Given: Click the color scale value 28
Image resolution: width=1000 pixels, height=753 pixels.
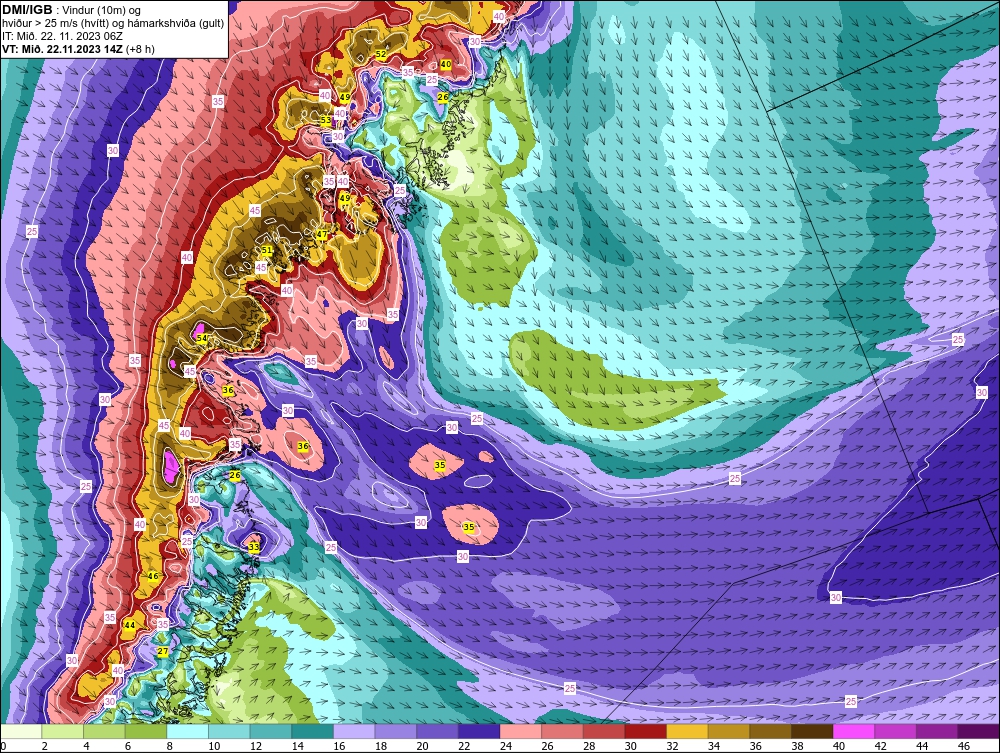Looking at the screenshot, I should click(589, 746).
